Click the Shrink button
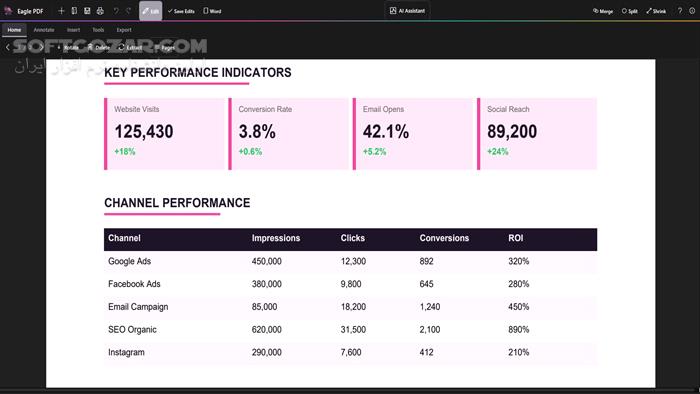700x394 pixels. 656,11
